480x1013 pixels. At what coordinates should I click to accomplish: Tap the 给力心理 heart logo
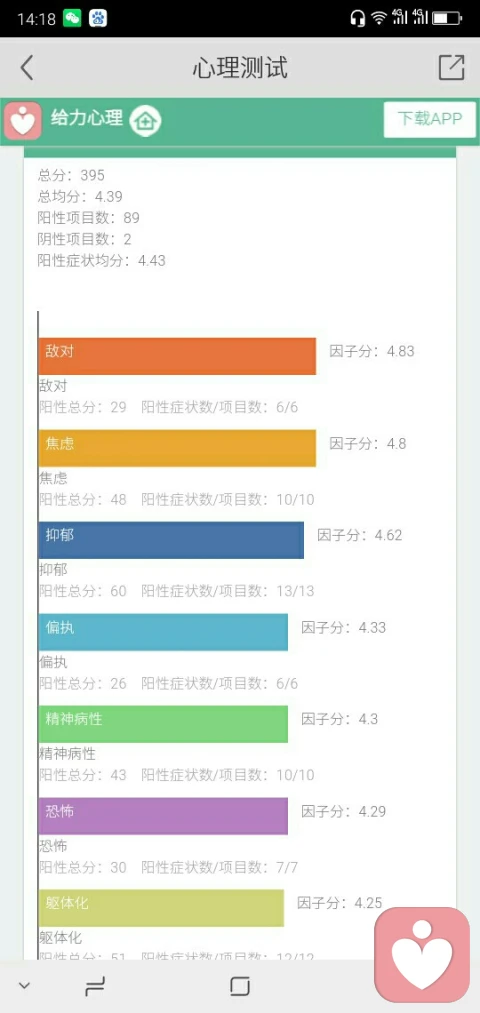[23, 121]
